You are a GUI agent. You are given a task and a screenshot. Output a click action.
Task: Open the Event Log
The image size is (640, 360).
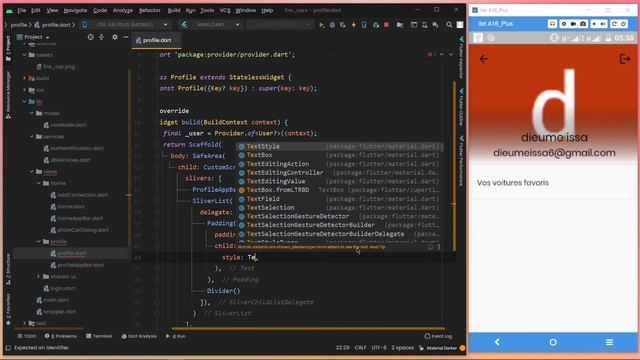tap(438, 336)
